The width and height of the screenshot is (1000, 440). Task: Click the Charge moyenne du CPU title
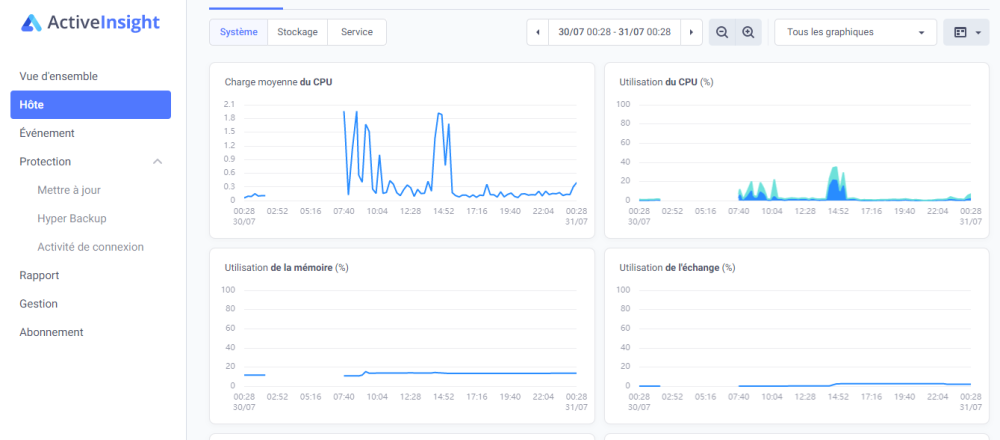click(x=278, y=82)
